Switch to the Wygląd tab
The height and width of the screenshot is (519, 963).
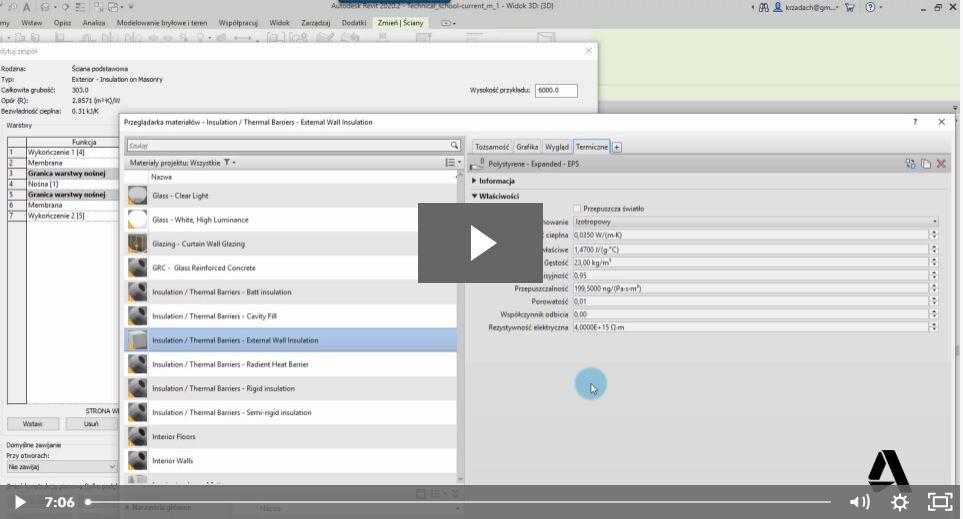(x=556, y=147)
